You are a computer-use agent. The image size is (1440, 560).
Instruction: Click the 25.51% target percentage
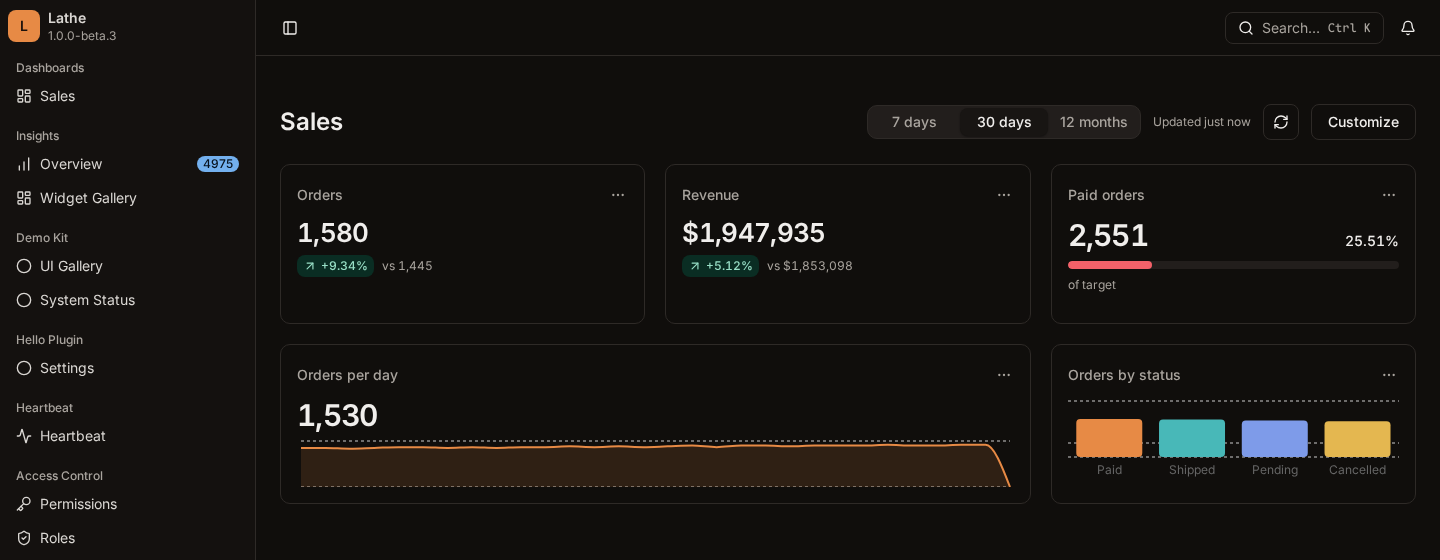1371,241
